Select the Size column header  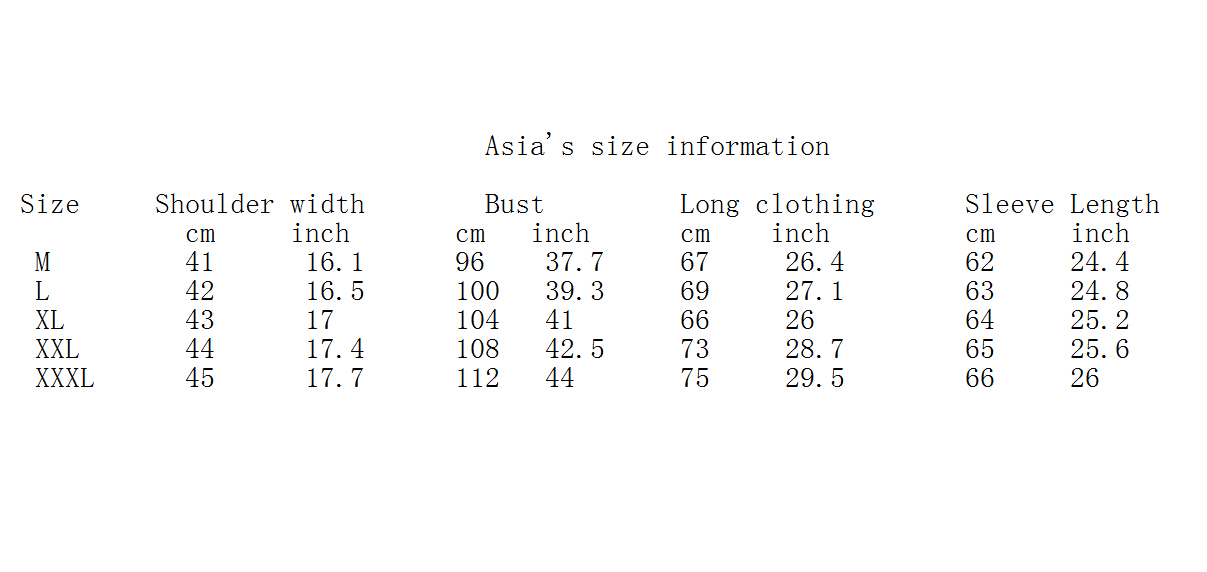tap(49, 205)
